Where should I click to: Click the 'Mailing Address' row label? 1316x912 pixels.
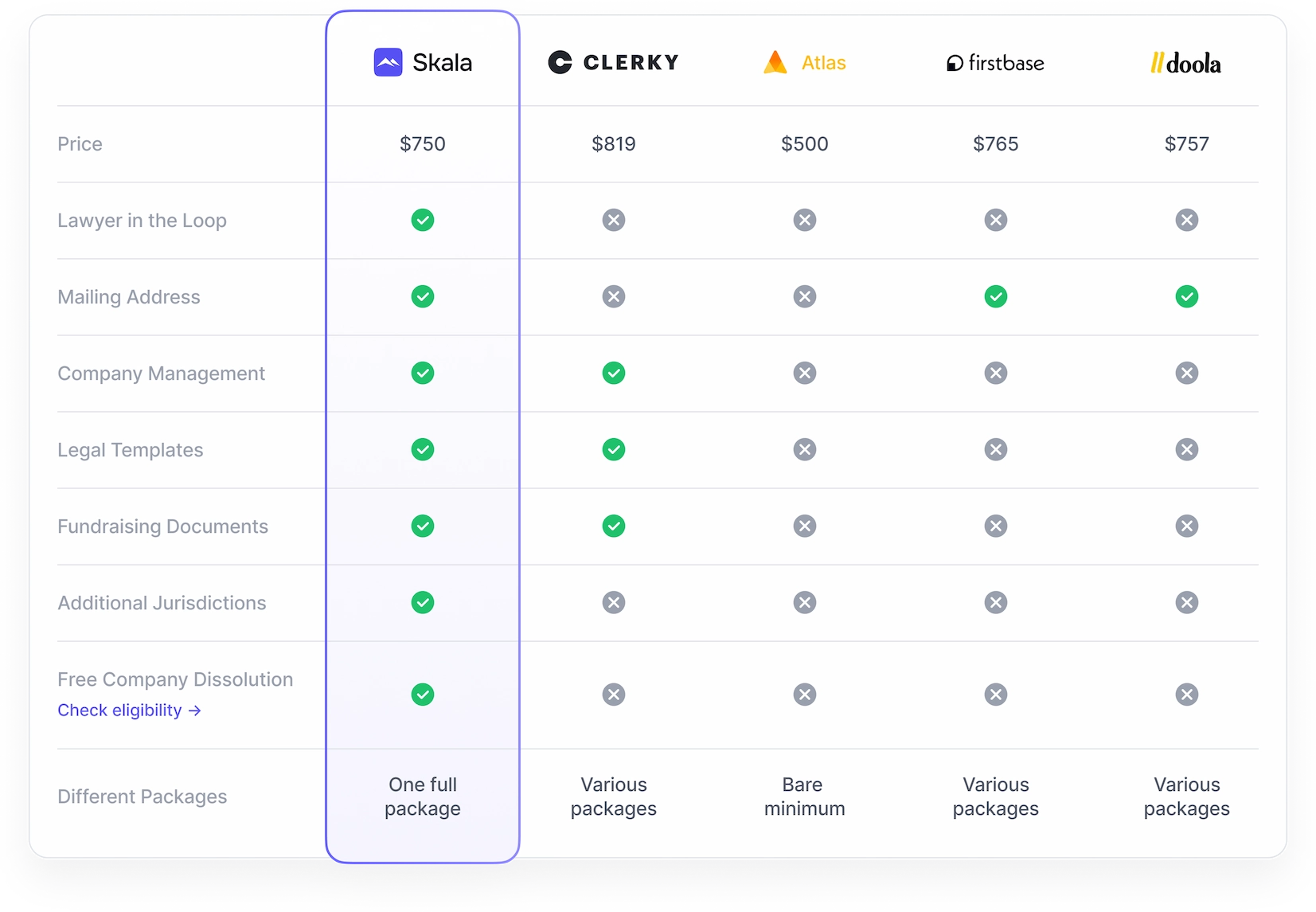(129, 297)
